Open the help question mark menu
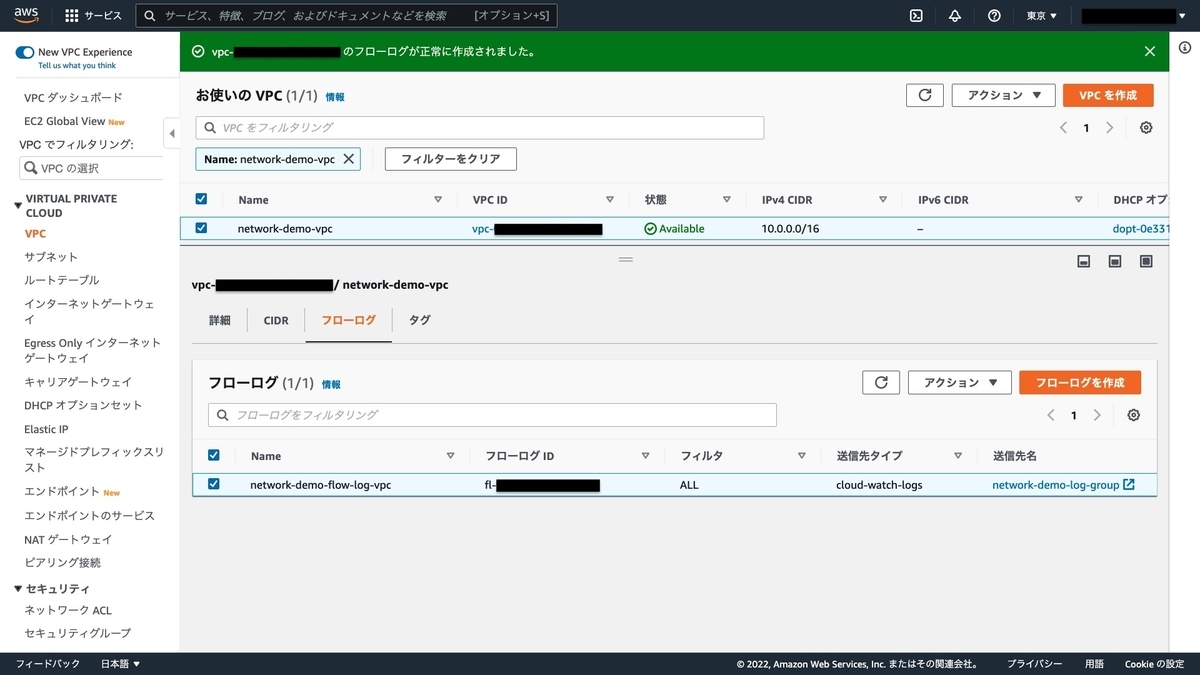Viewport: 1200px width, 675px height. coord(994,16)
